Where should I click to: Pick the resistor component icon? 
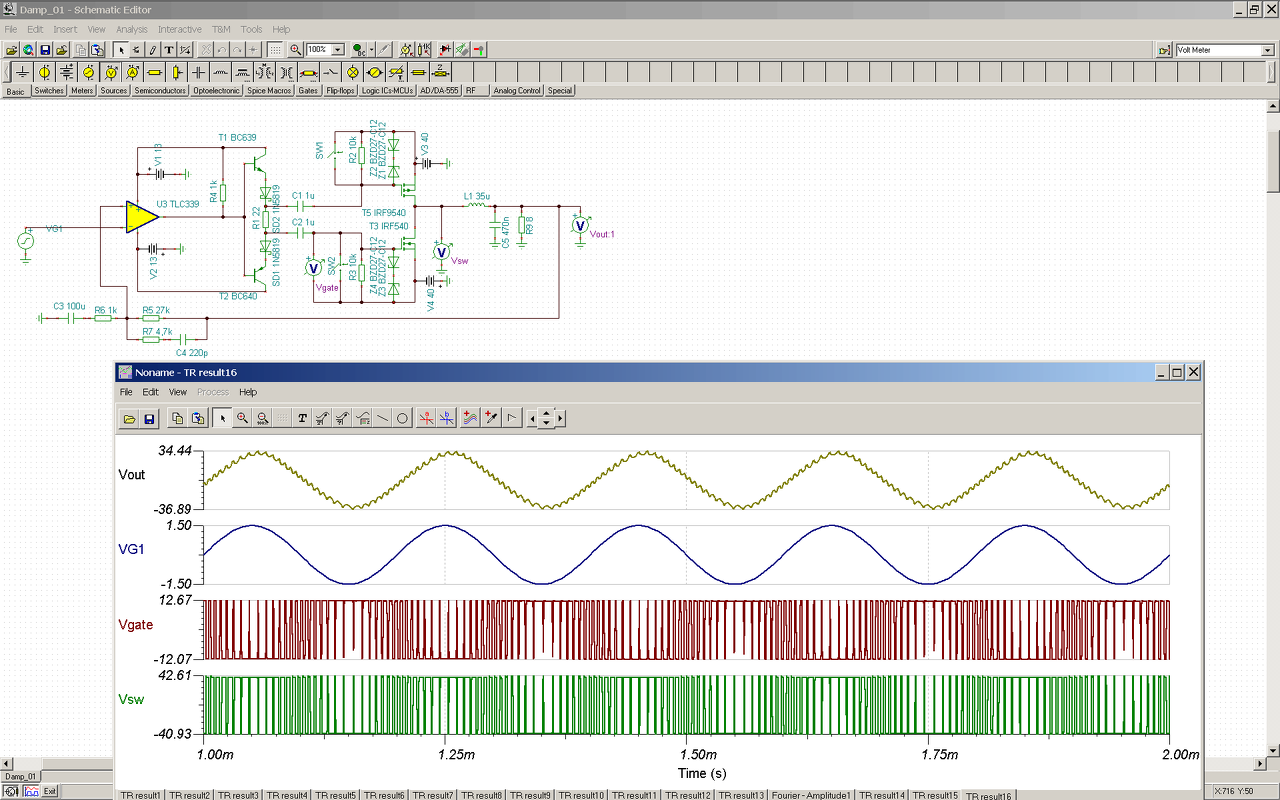point(154,72)
